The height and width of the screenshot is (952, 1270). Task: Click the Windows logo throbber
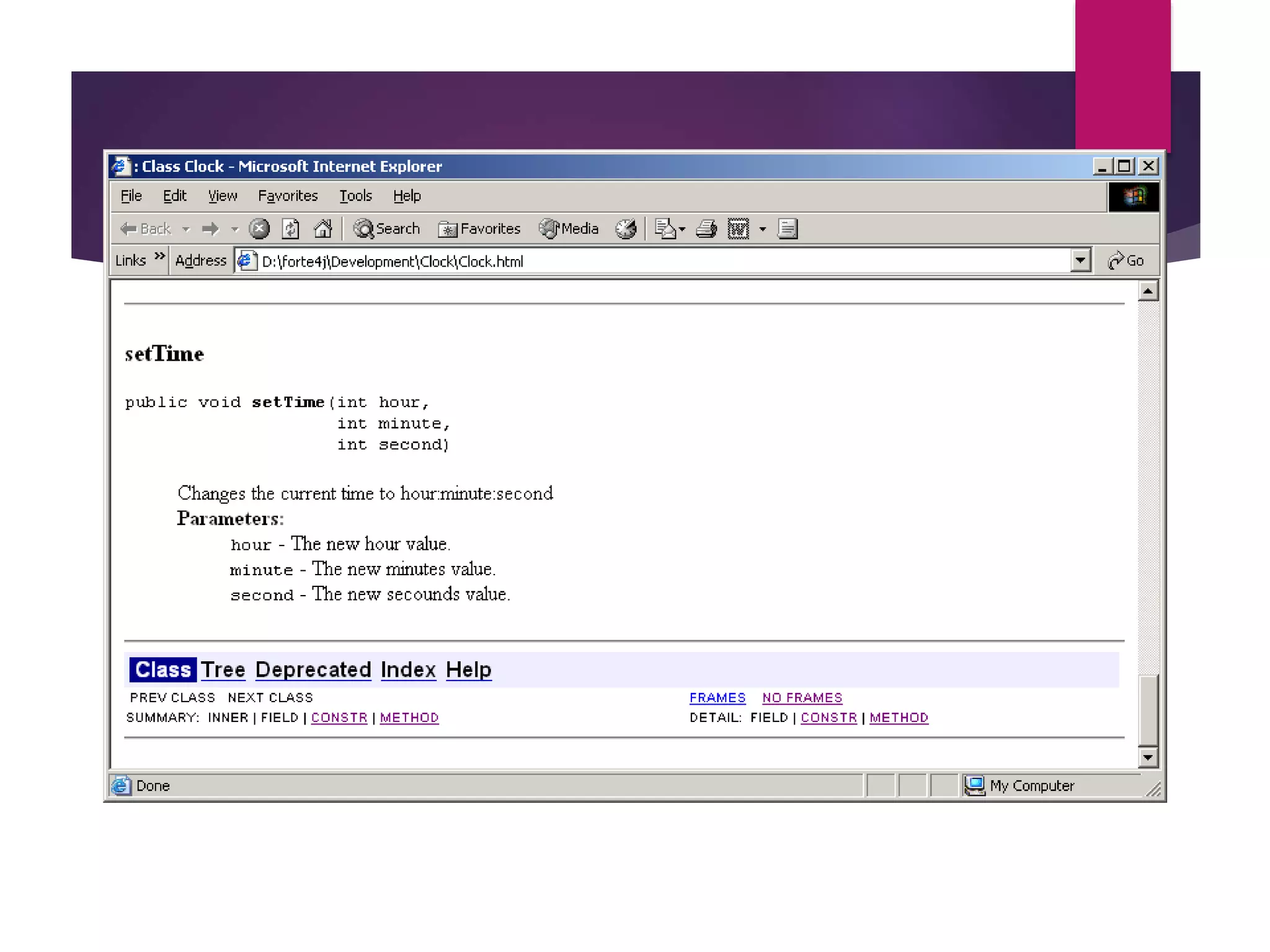click(x=1134, y=197)
